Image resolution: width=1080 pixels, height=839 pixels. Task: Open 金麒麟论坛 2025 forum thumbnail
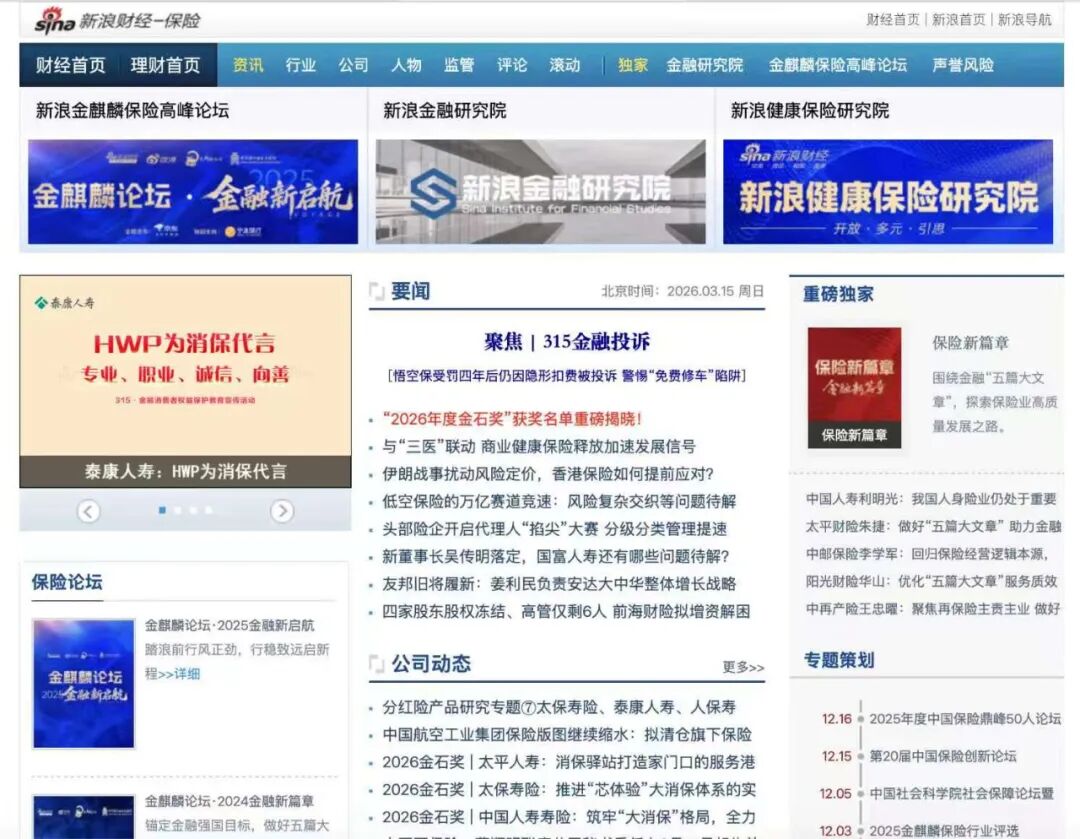tap(83, 683)
